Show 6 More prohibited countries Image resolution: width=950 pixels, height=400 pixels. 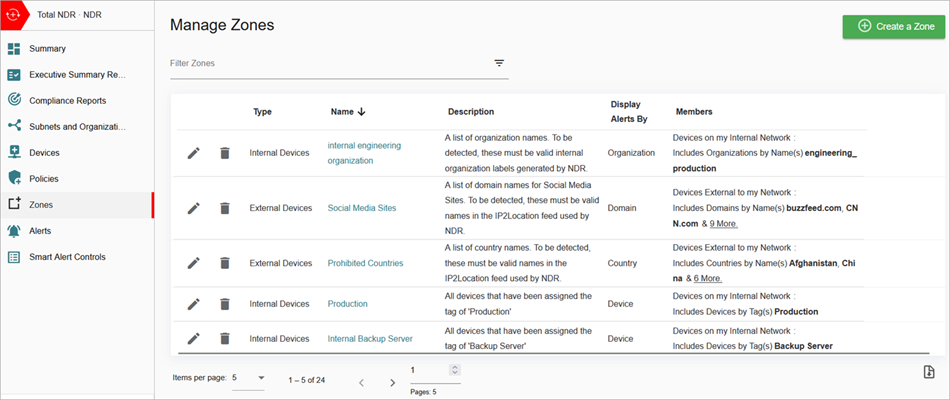click(708, 279)
